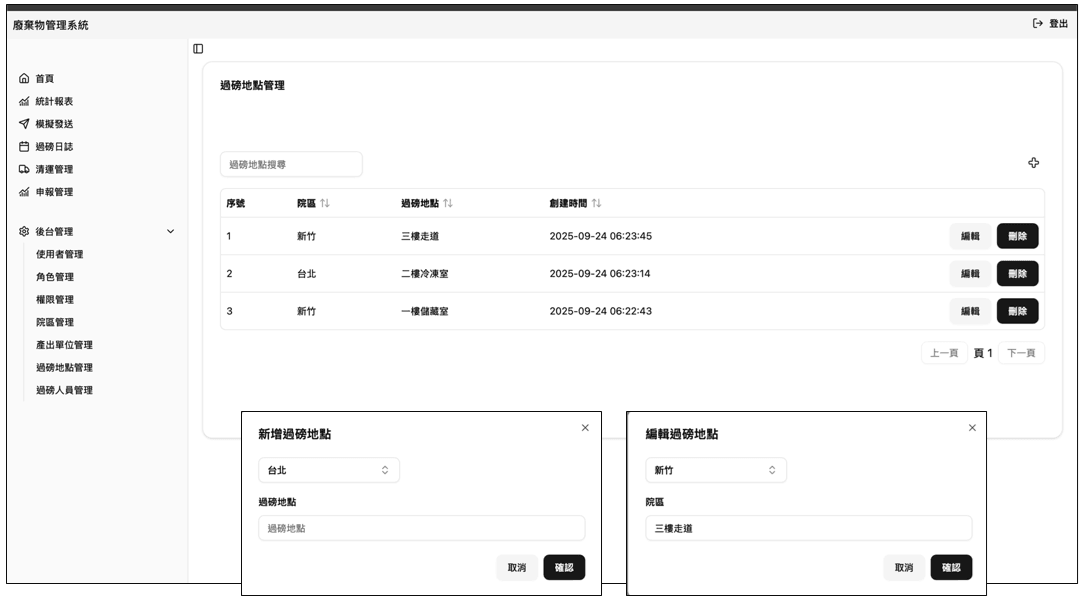Screen dimensions: 1080x601
Task: Toggle the sidebar panel icon
Action: [198, 49]
